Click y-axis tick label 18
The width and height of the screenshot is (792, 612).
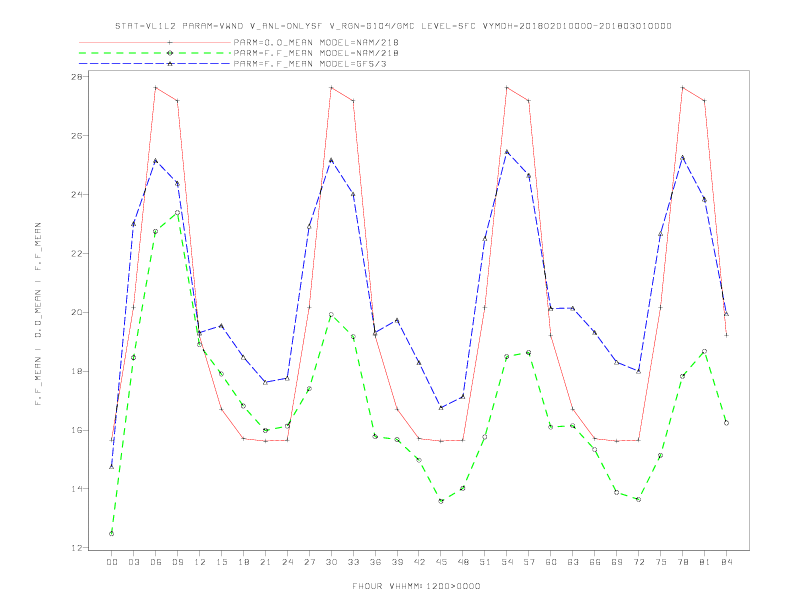pyautogui.click(x=78, y=371)
